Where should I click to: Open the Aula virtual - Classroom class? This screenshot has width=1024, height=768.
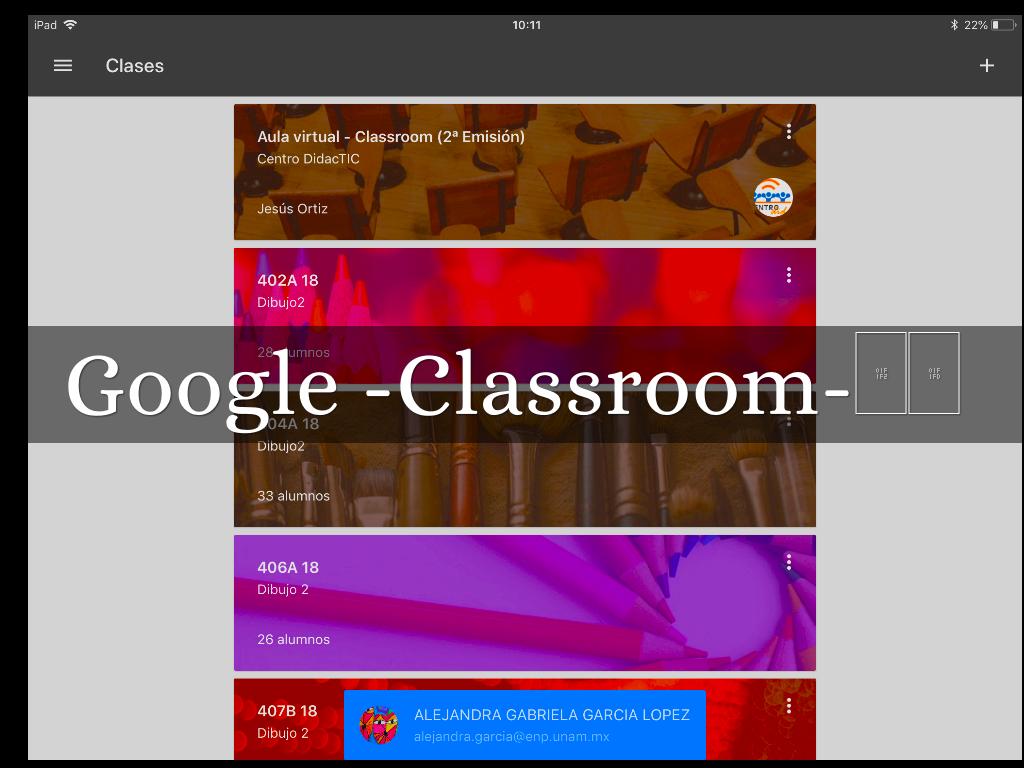click(390, 137)
